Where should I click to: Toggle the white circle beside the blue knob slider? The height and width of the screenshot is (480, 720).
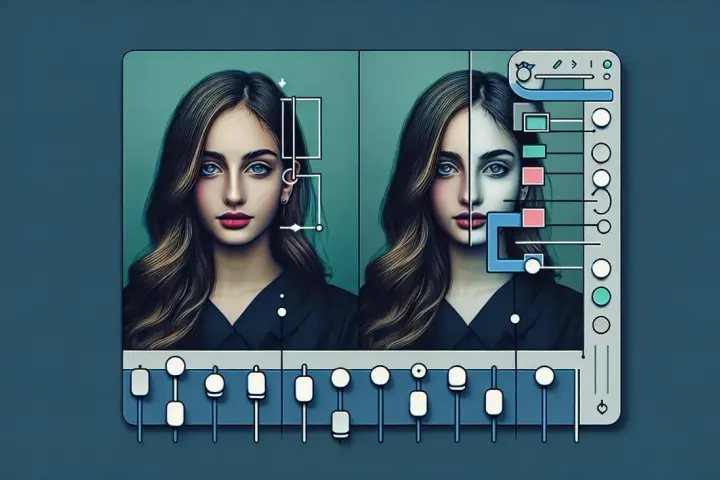(x=601, y=269)
